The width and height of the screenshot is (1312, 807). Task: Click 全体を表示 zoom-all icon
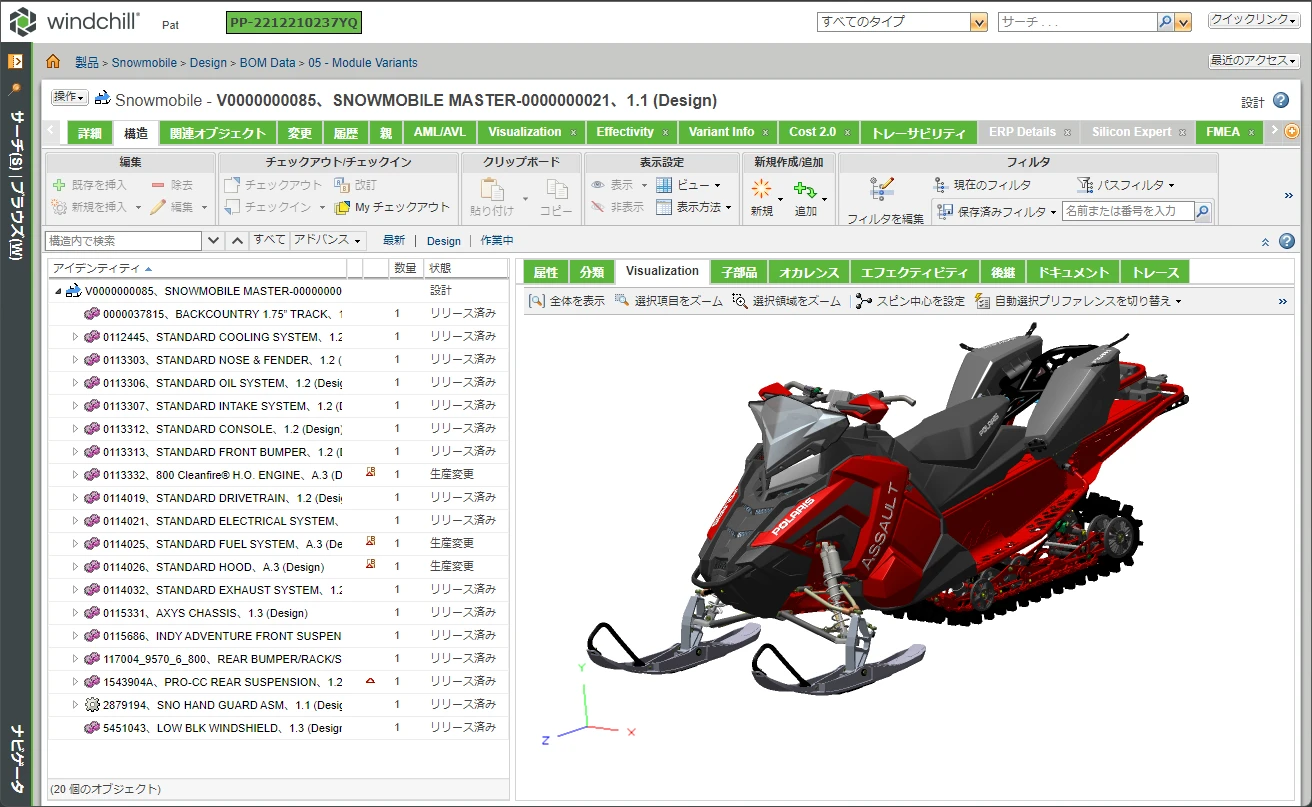[x=537, y=301]
